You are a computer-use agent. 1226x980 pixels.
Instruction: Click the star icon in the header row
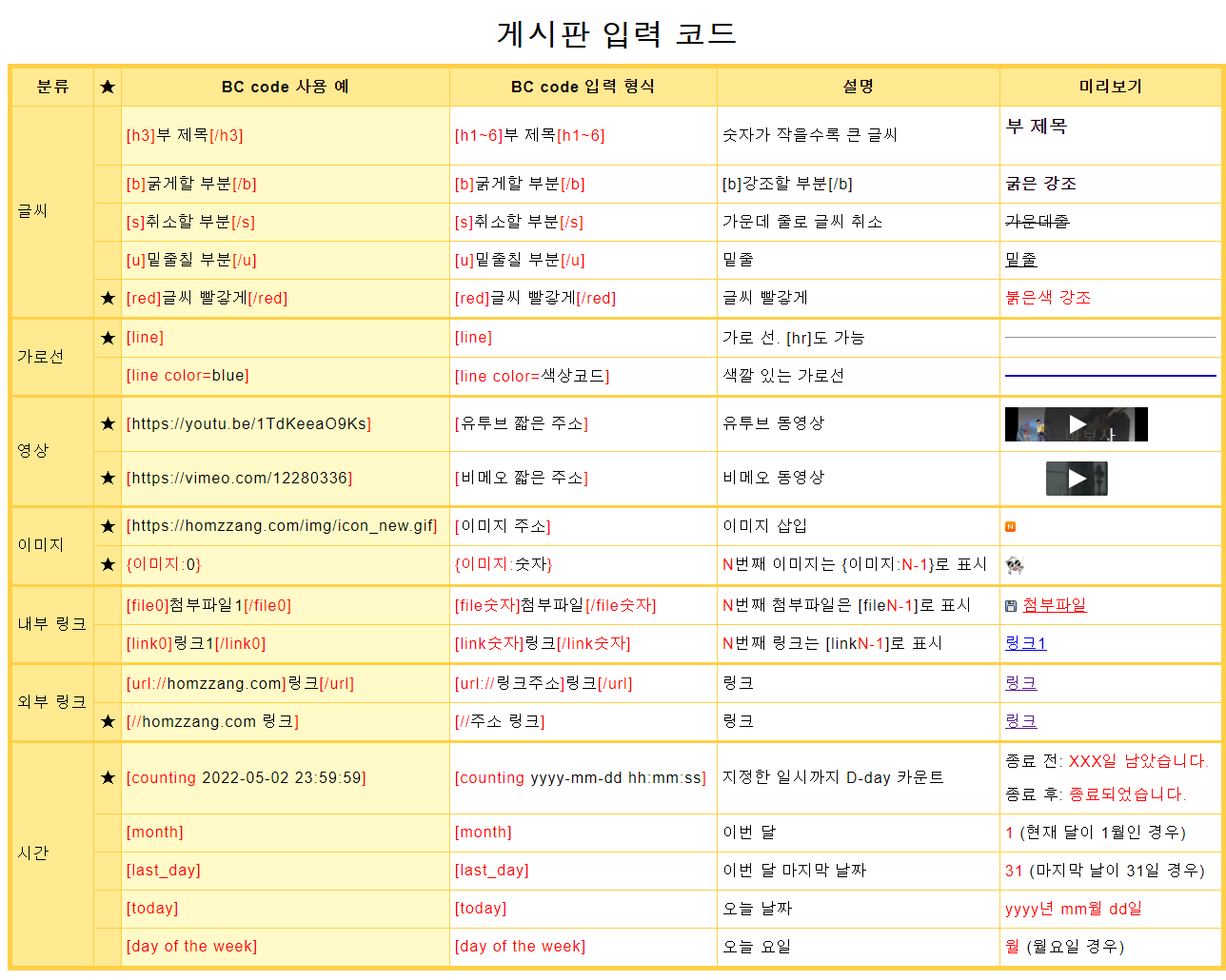pyautogui.click(x=108, y=87)
